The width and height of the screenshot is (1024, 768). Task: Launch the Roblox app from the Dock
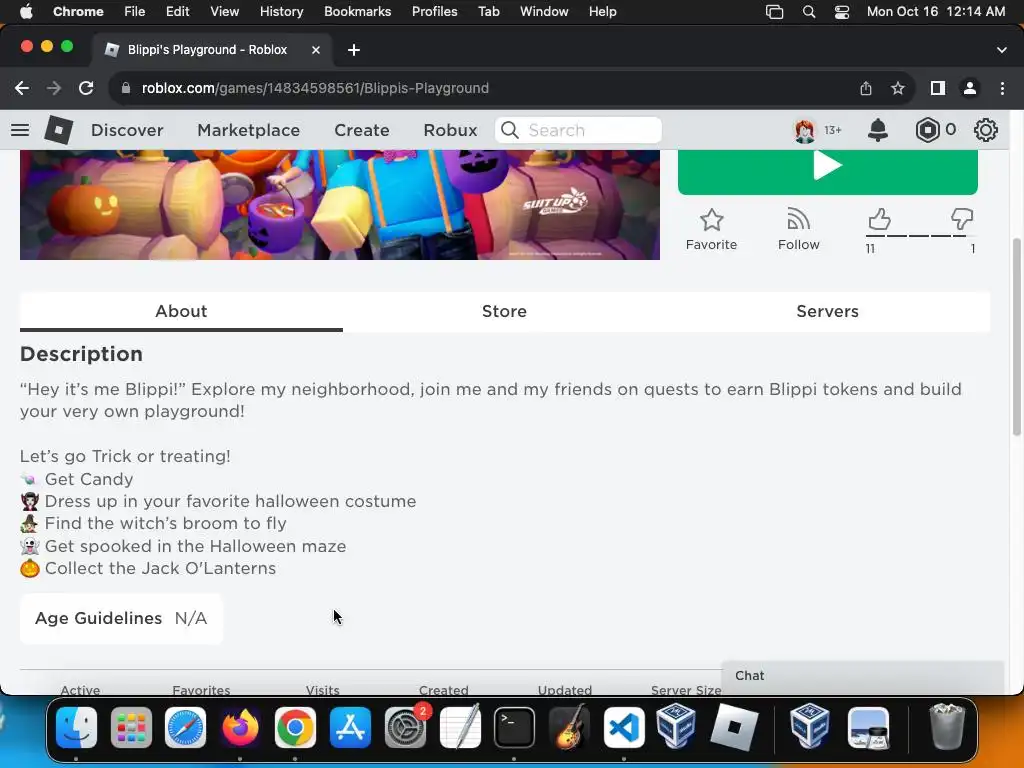pyautogui.click(x=734, y=728)
